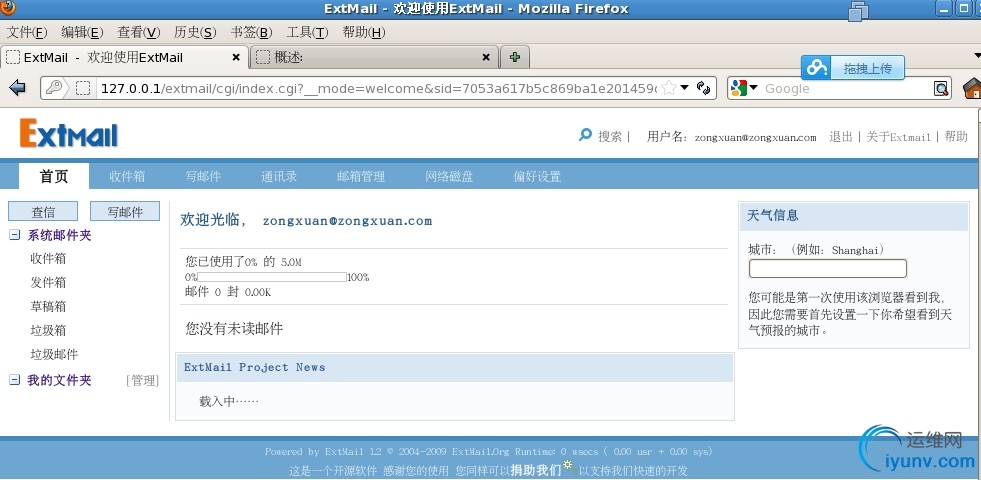The height and width of the screenshot is (480, 981).
Task: Click the browser back arrow button
Action: (17, 88)
